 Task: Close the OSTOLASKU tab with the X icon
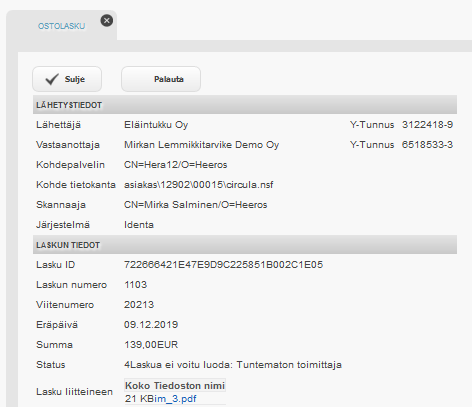point(107,21)
